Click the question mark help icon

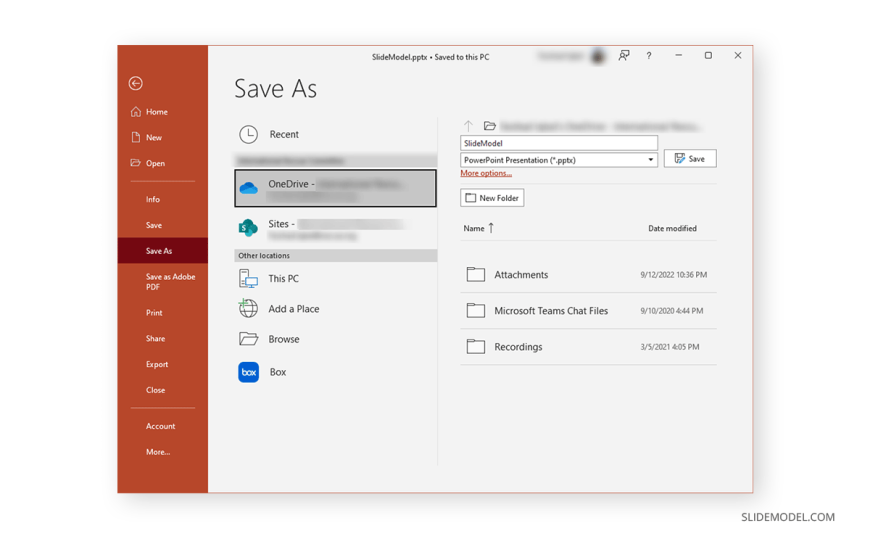coord(648,56)
